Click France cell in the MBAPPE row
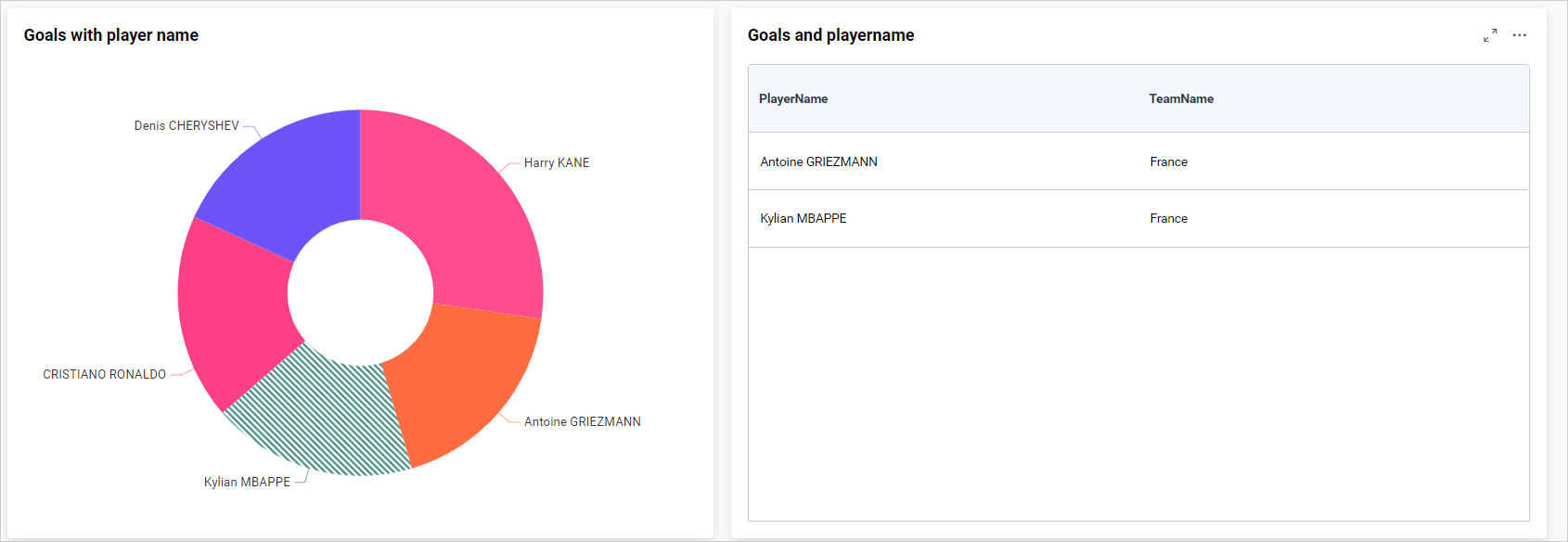This screenshot has height=542, width=1568. 1168,218
